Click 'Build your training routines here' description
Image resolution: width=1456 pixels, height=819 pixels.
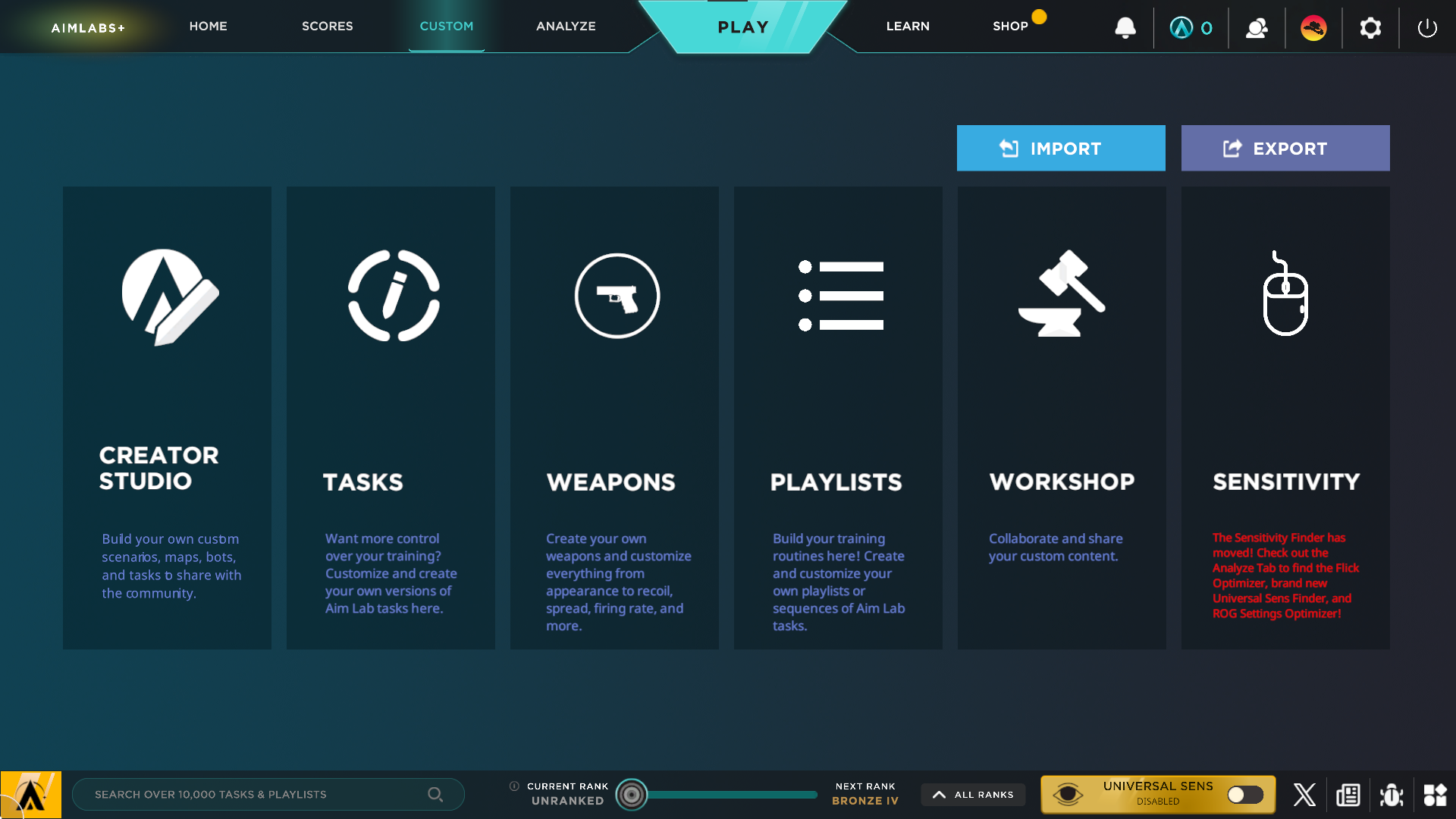pos(838,582)
